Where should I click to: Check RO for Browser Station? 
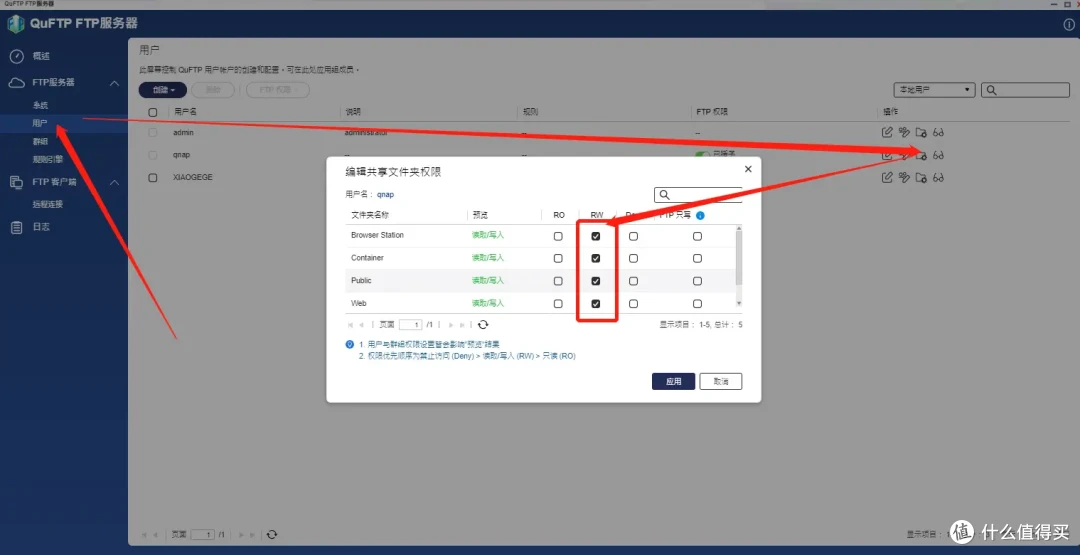tap(558, 236)
